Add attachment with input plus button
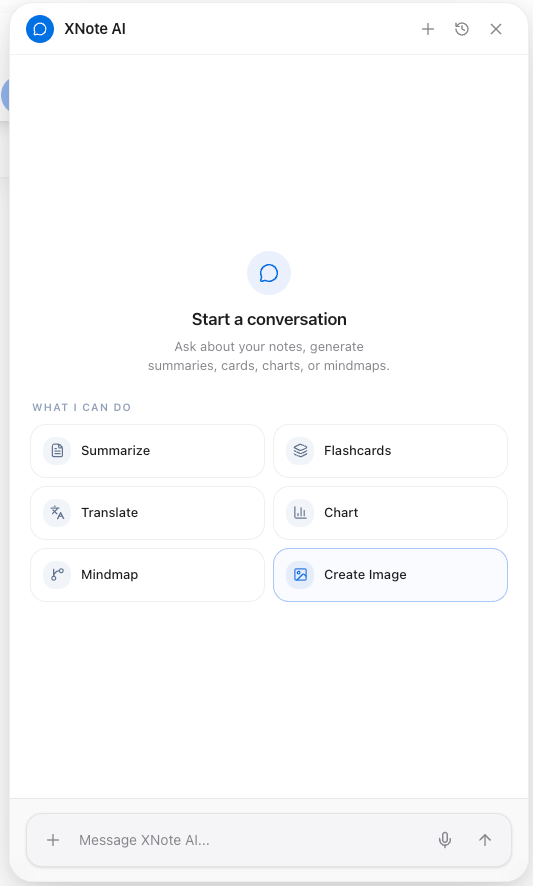This screenshot has width=533, height=886. tap(53, 840)
